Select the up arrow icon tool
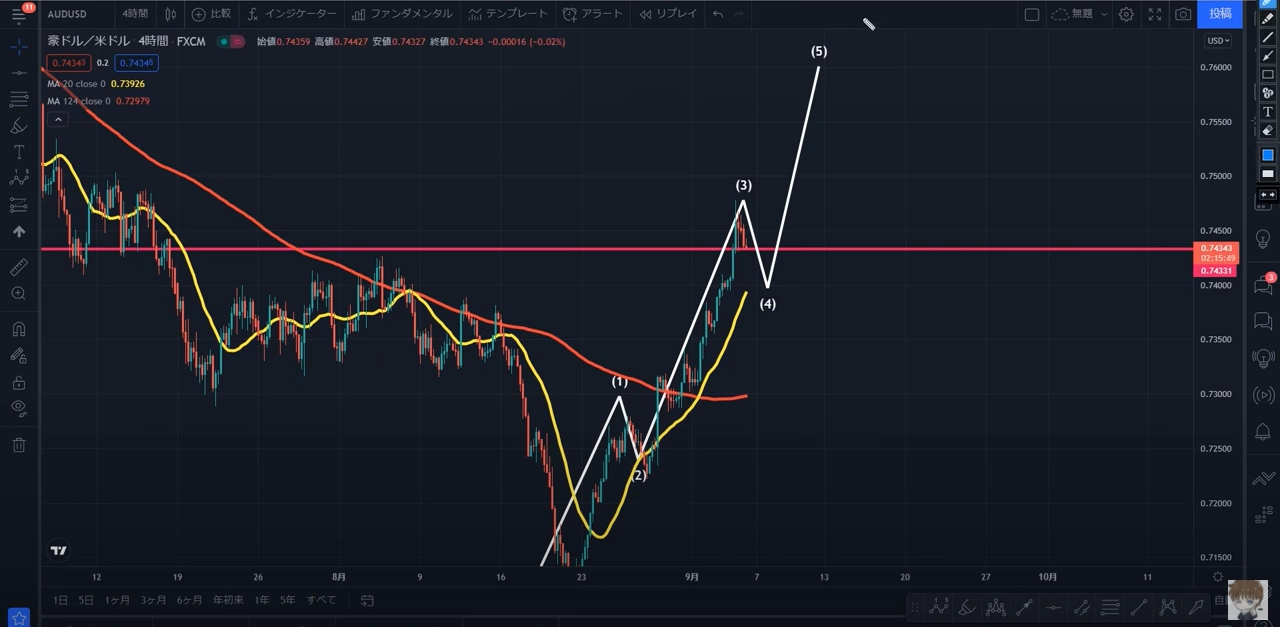This screenshot has width=1280, height=627. pyautogui.click(x=18, y=231)
